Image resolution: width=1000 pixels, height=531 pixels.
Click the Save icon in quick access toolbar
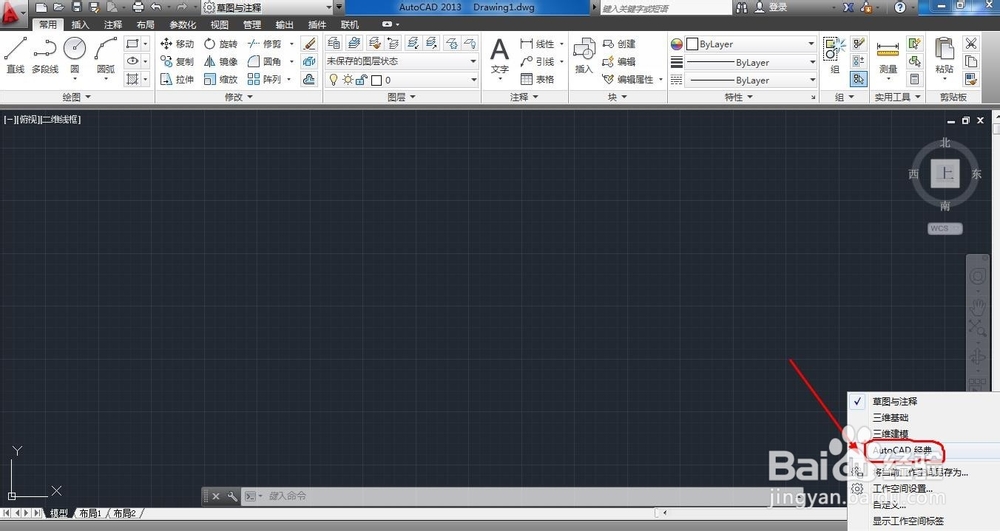(x=77, y=8)
